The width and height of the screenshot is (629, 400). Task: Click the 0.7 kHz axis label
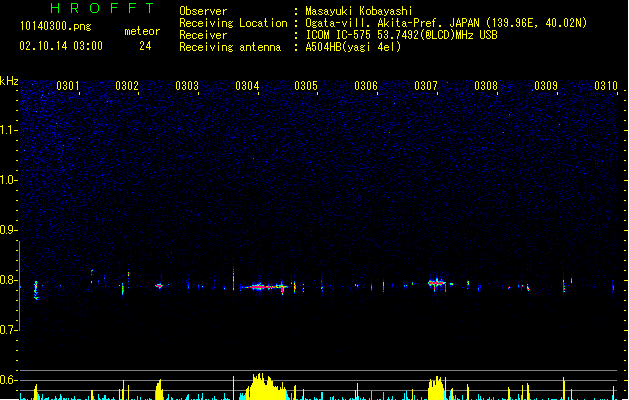(8, 330)
